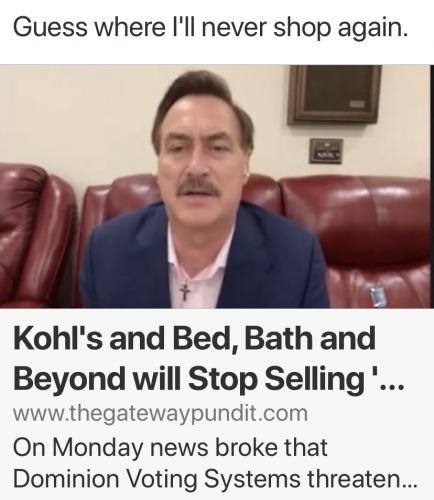Viewport: 434px width, 500px height.
Task: Click the red leather armchair on left
Action: (x=37, y=235)
